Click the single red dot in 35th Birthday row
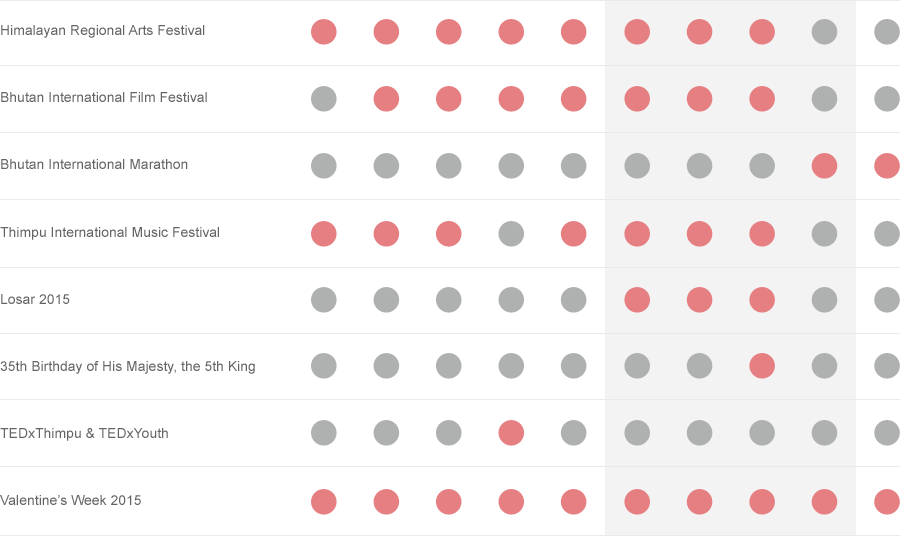 [762, 366]
